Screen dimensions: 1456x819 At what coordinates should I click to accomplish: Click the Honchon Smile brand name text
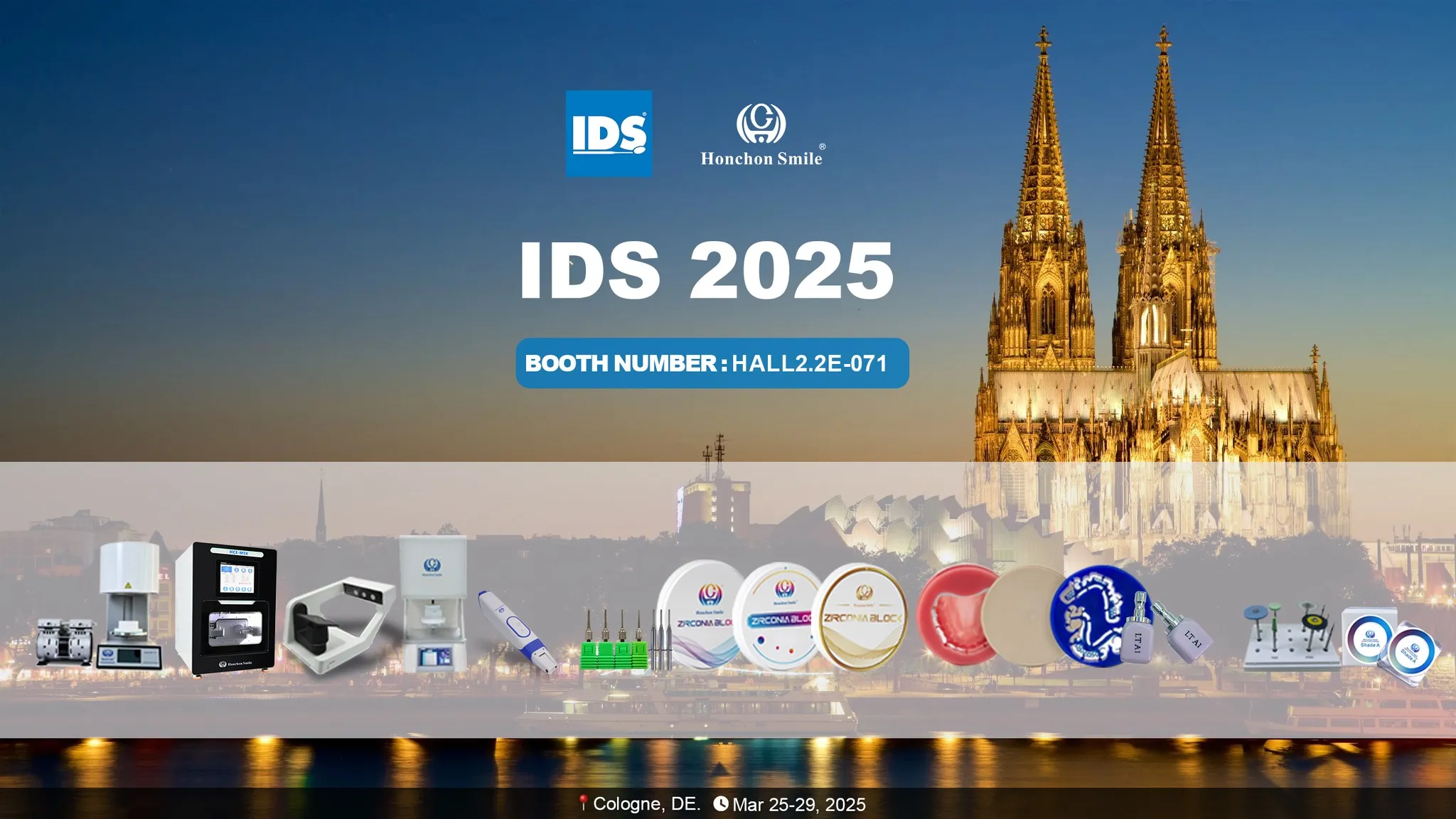pyautogui.click(x=761, y=159)
